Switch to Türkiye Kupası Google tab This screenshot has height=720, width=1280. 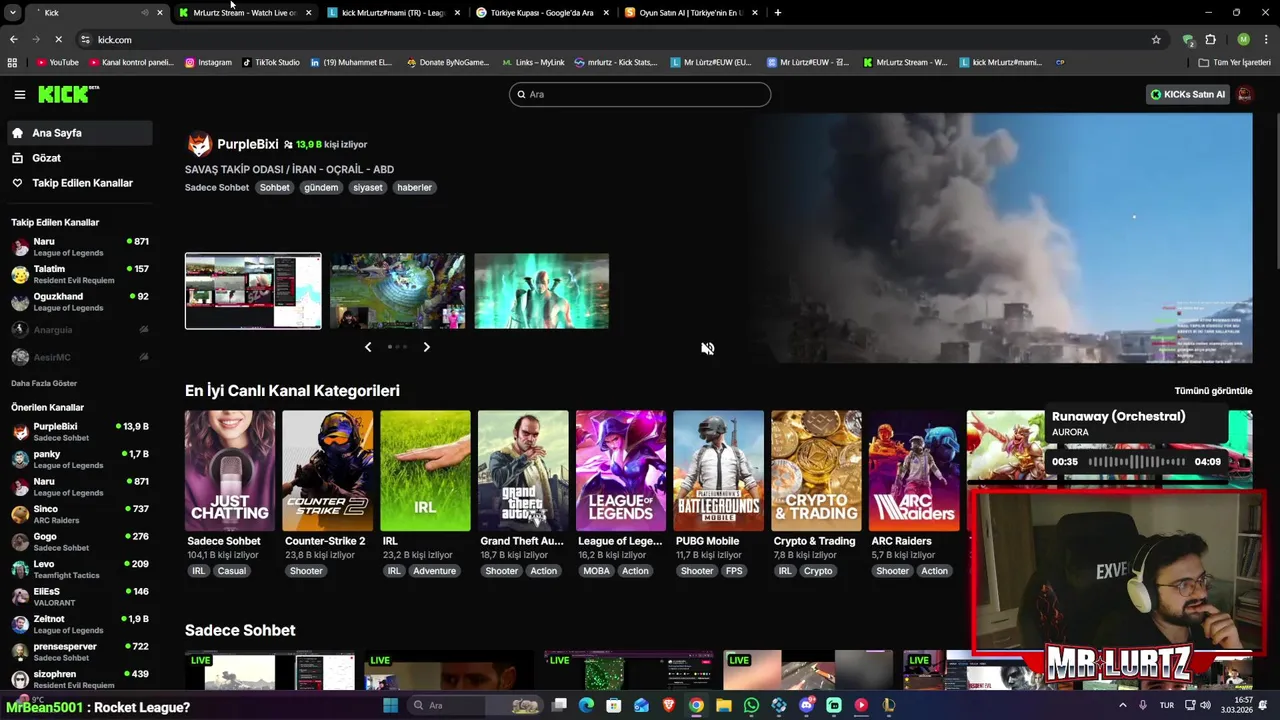coord(541,13)
